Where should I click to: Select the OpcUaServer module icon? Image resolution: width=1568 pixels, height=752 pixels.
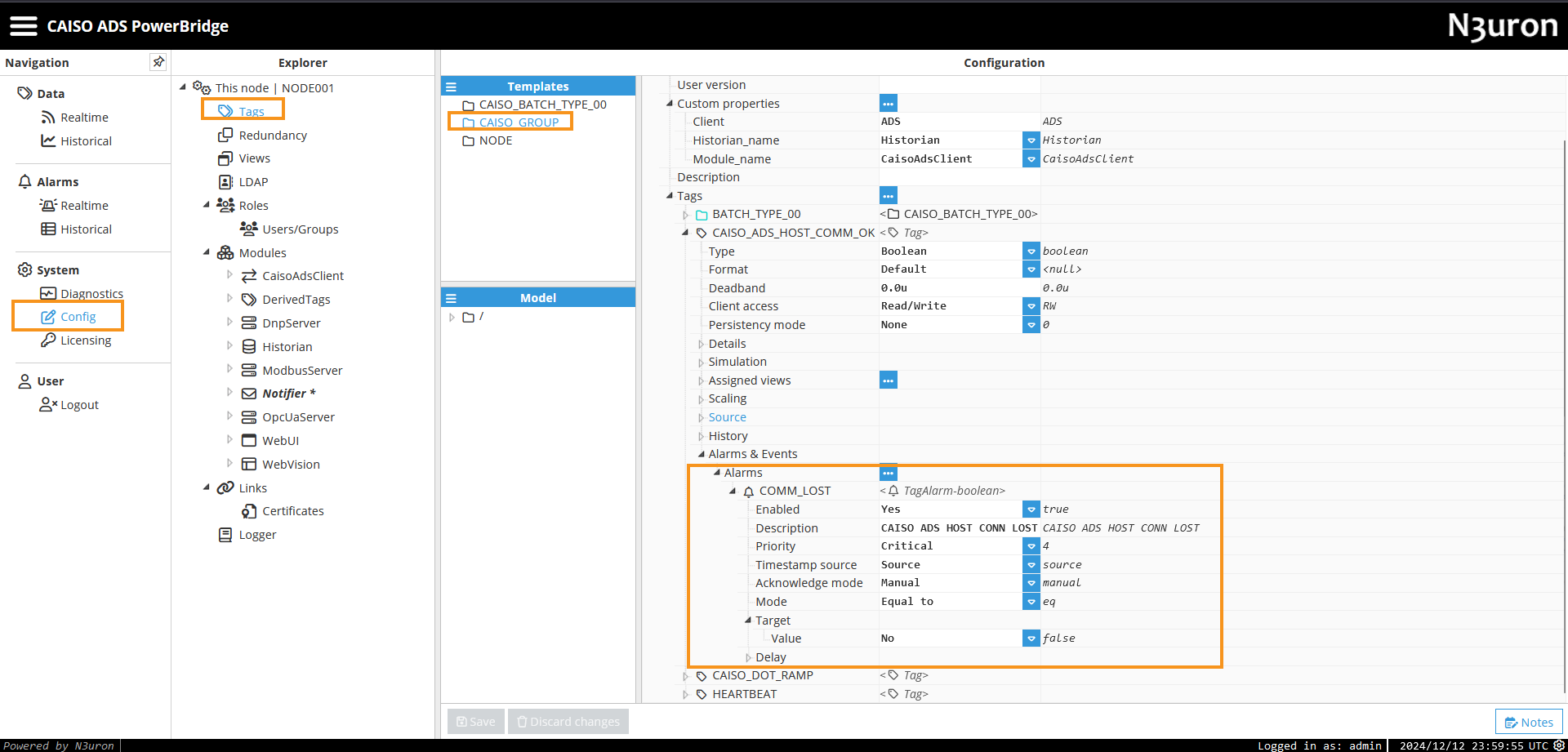pos(249,417)
